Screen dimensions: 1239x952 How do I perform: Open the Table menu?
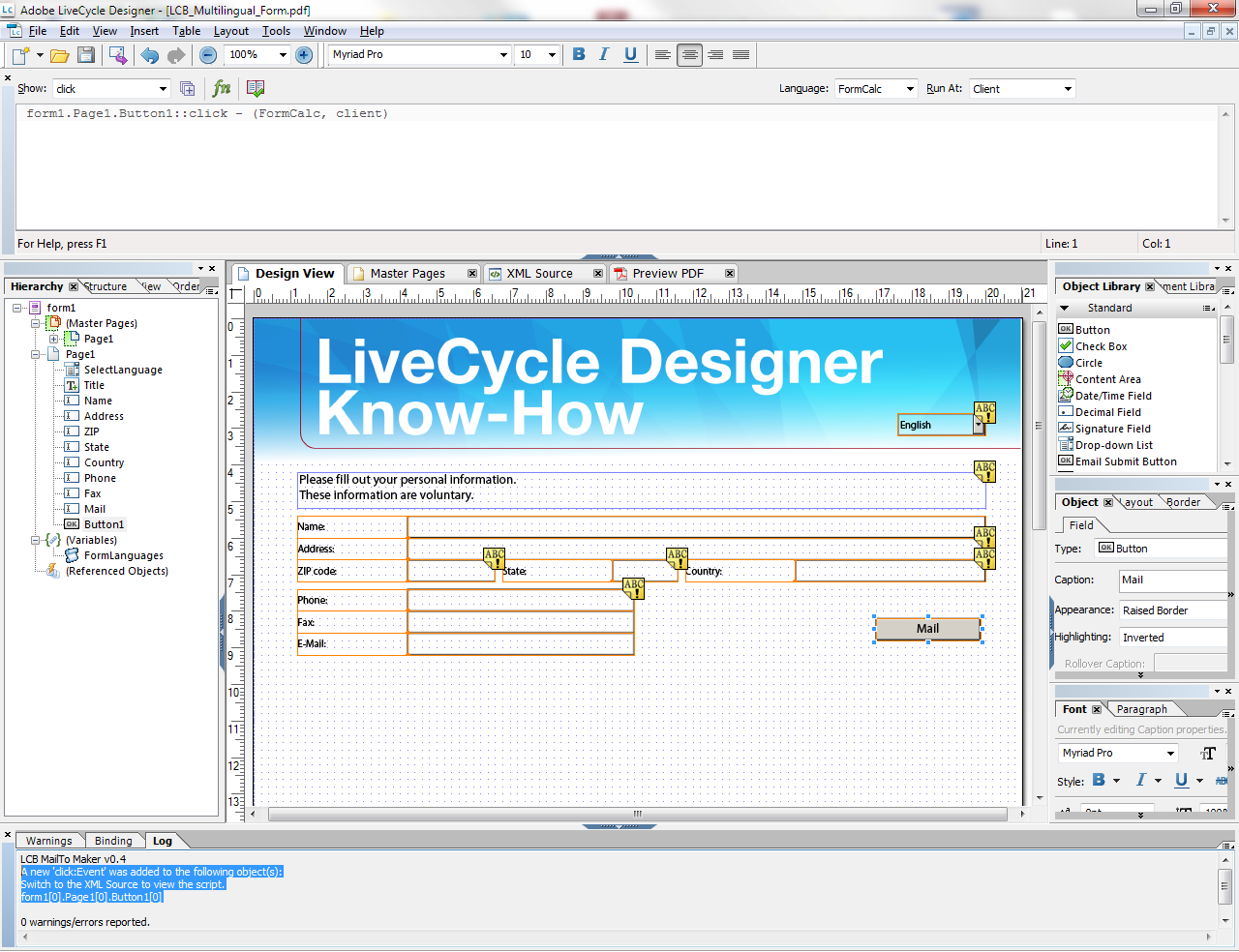click(x=186, y=31)
